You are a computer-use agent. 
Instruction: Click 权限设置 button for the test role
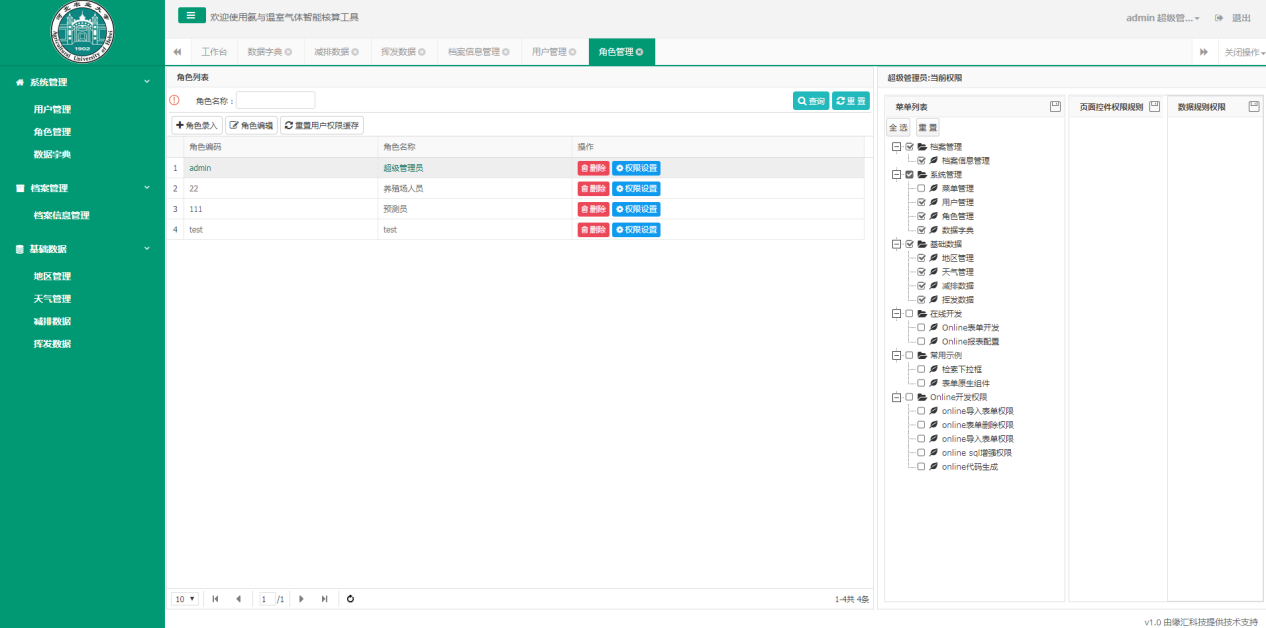click(636, 230)
